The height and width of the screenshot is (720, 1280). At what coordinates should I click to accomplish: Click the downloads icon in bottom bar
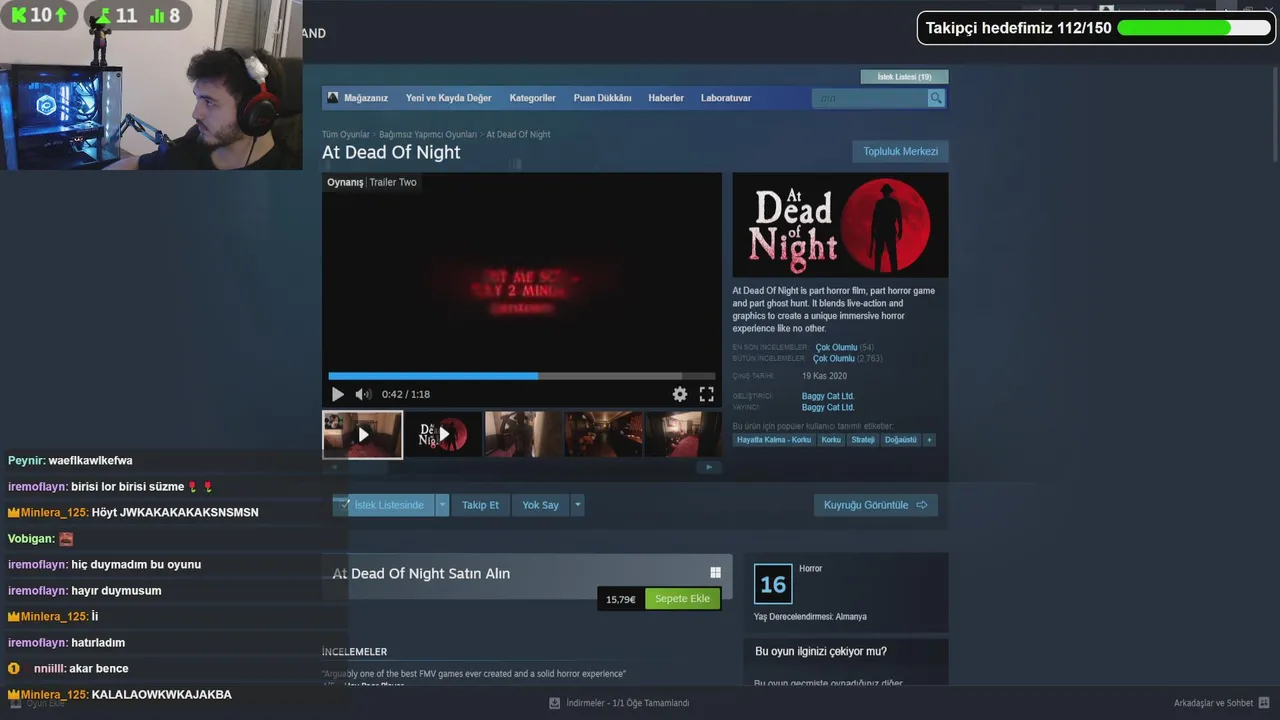coord(554,703)
